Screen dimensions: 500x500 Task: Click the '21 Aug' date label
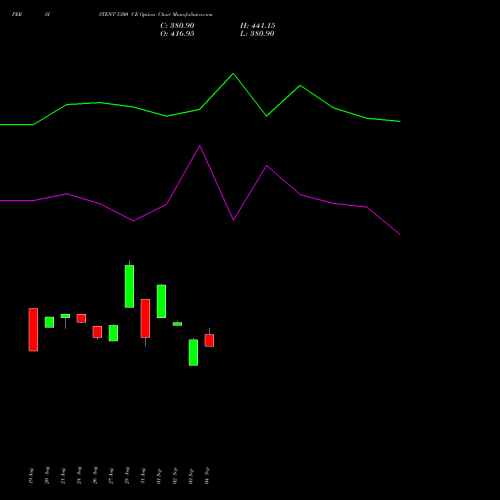[x=63, y=476]
